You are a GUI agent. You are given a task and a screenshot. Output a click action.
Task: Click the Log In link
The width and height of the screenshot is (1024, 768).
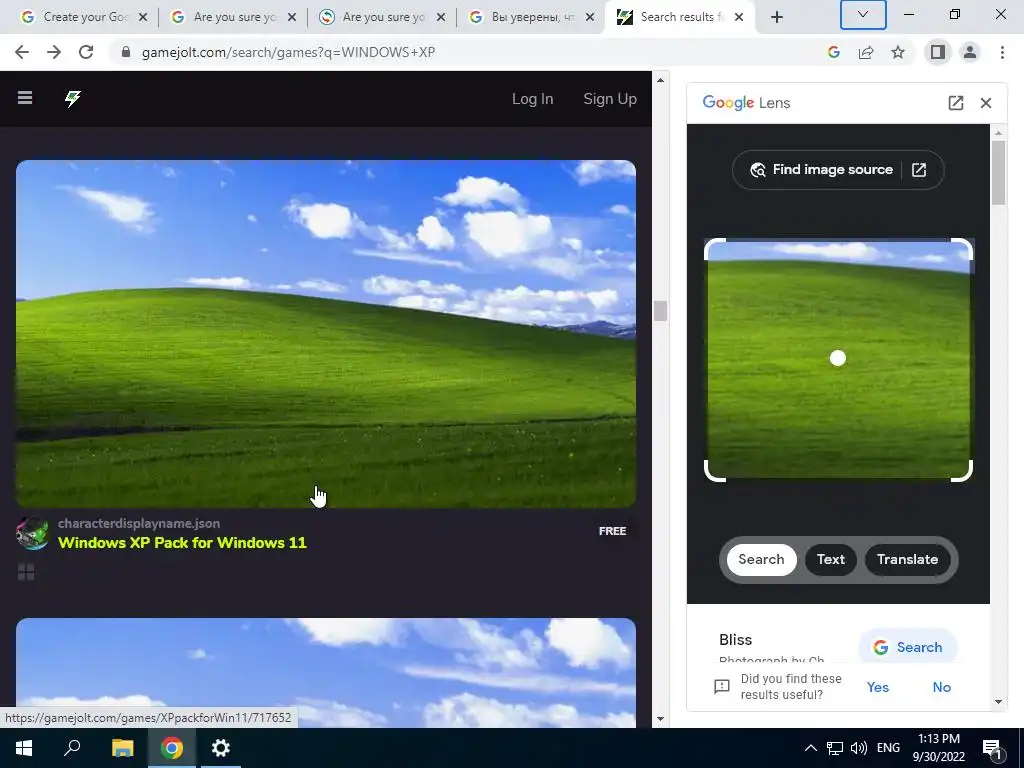532,99
